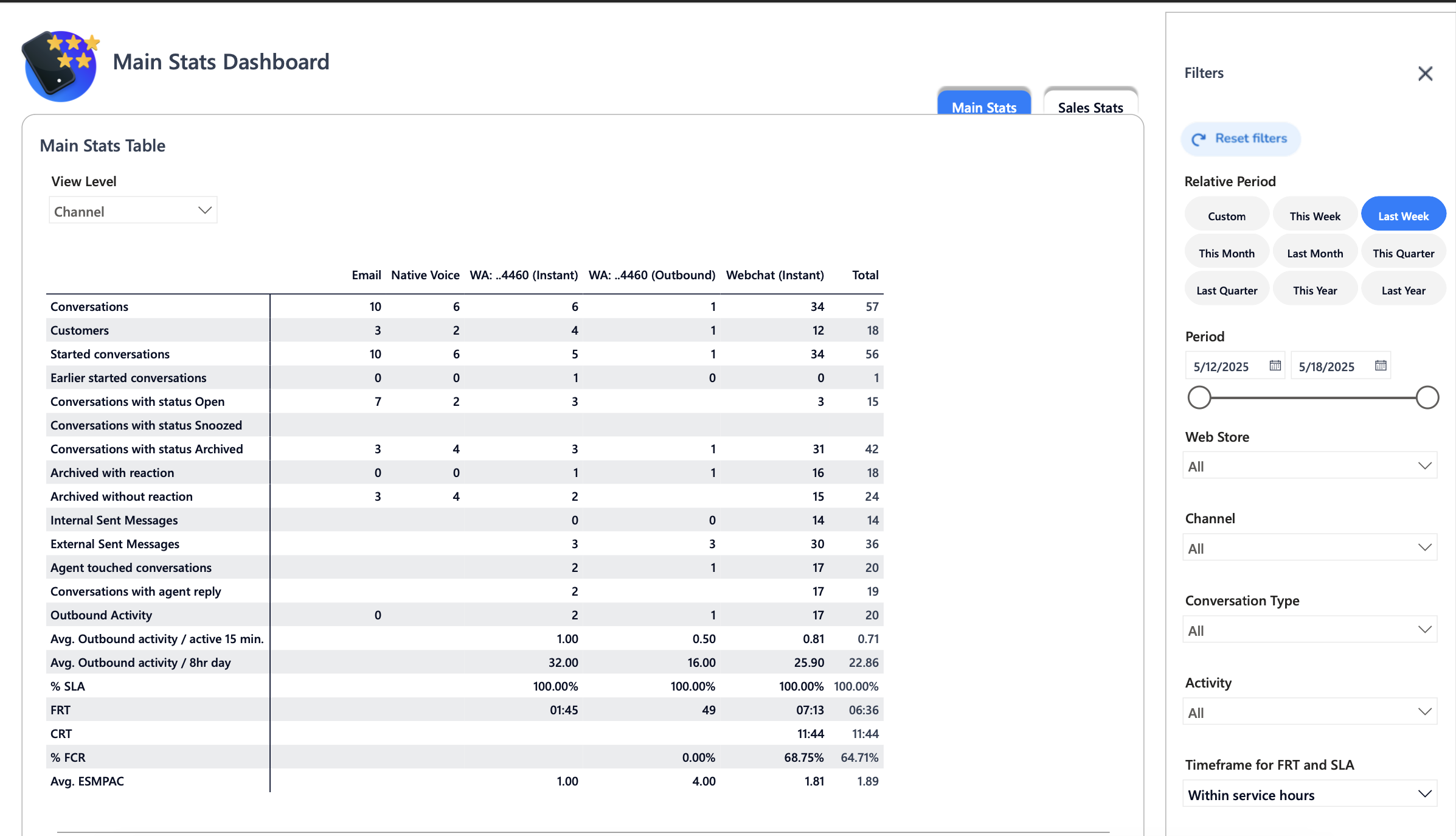
Task: Choose This Quarter relative period
Action: pyautogui.click(x=1402, y=253)
